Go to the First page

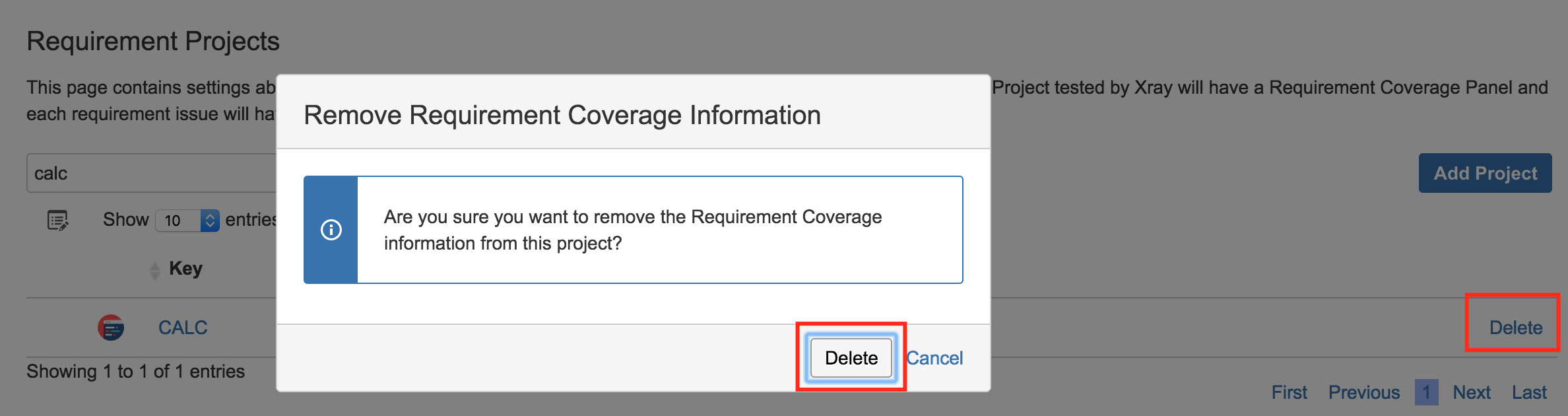click(1290, 392)
